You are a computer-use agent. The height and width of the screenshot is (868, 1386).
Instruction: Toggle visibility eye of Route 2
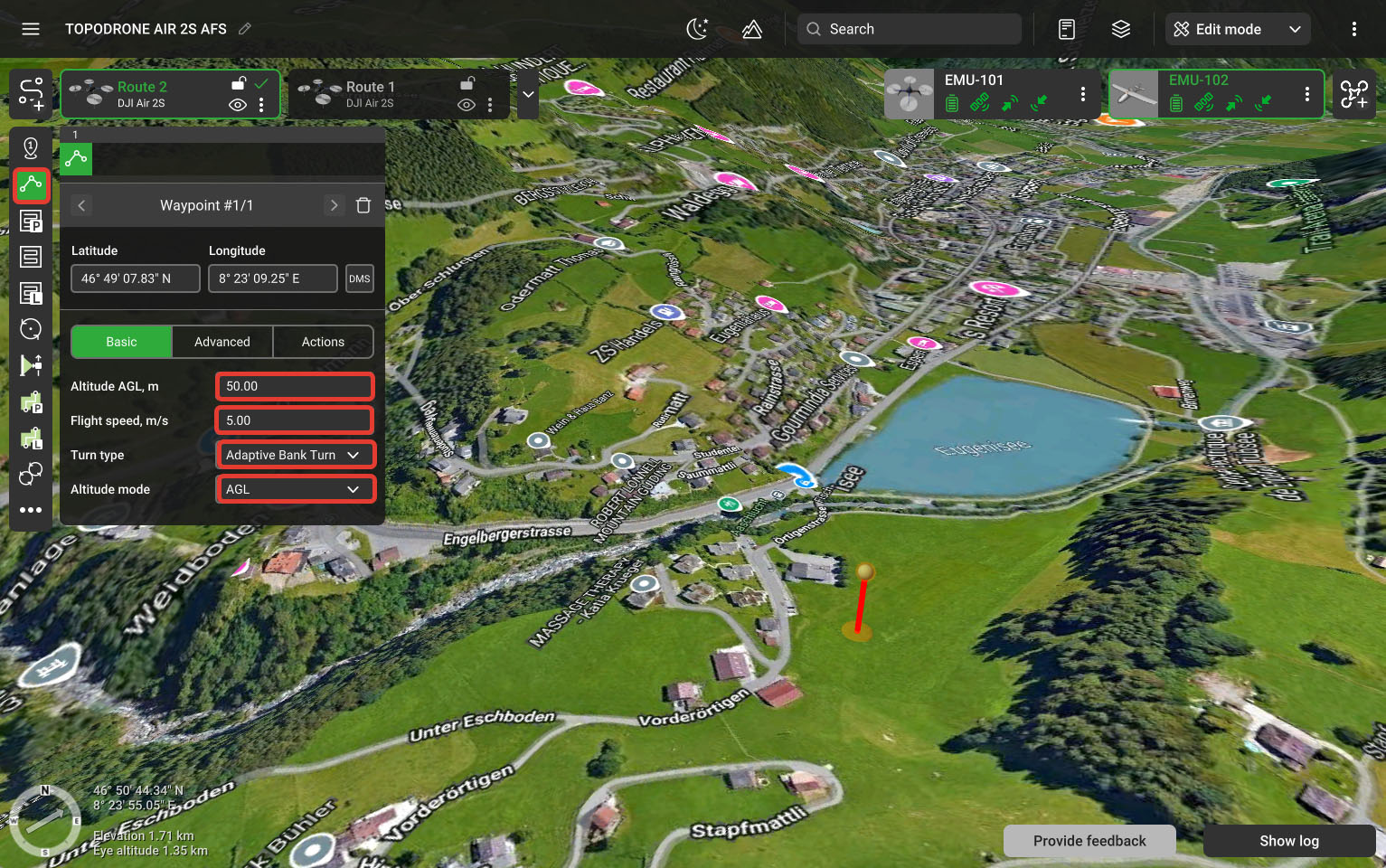(x=238, y=105)
